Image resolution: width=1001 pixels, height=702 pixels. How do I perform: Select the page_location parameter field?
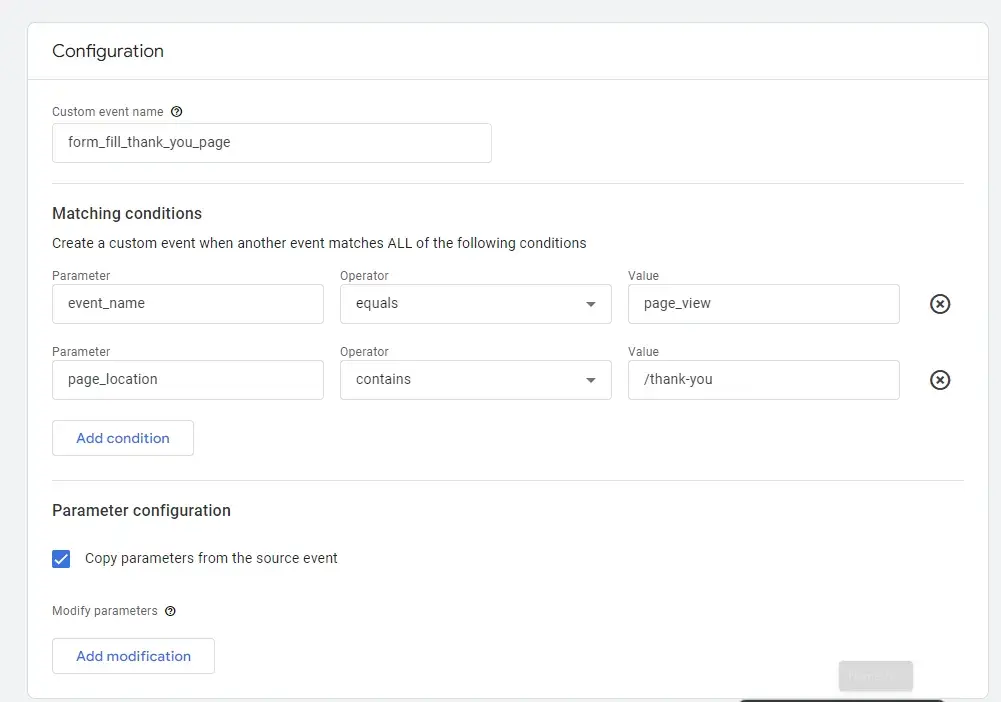[x=187, y=380]
